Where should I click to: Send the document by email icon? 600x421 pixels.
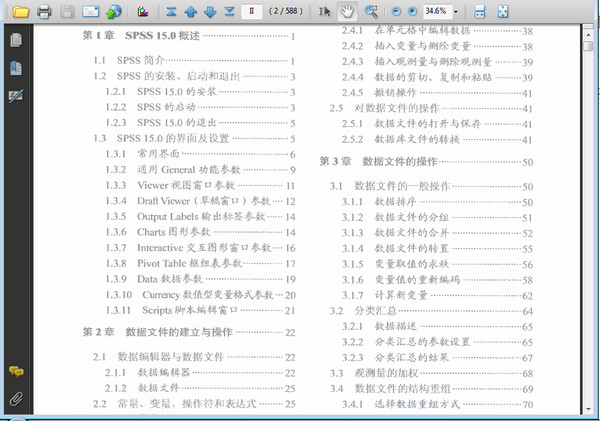click(x=91, y=12)
